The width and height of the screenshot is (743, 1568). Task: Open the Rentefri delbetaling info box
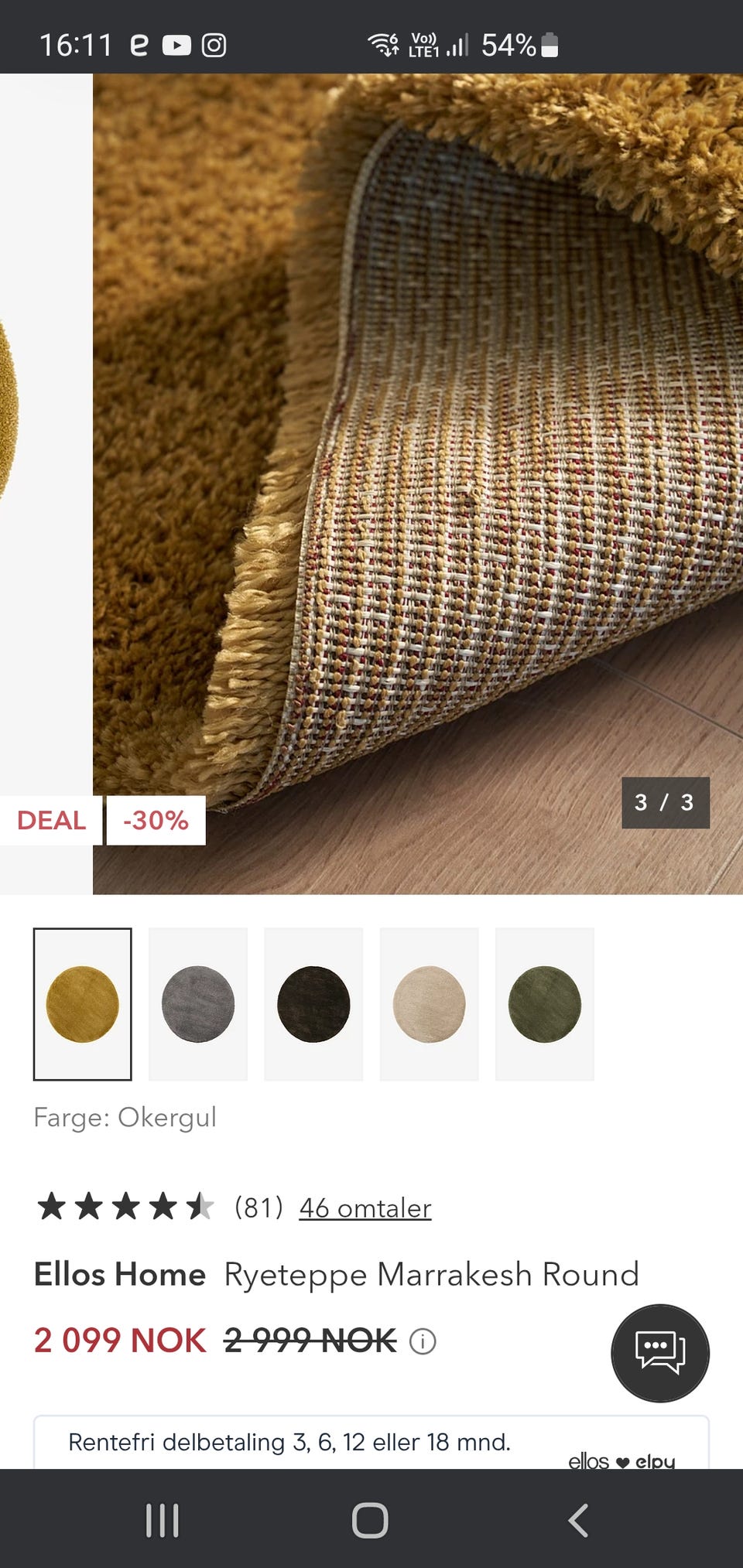tap(371, 1443)
